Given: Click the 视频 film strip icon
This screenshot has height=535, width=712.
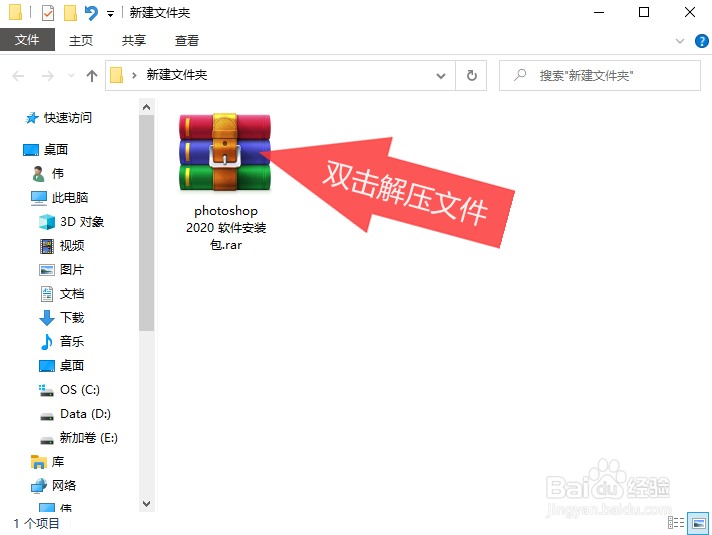Looking at the screenshot, I should pyautogui.click(x=47, y=246).
